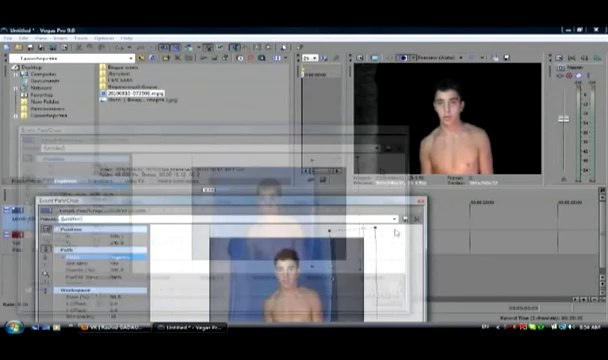Image resolution: width=608 pixels, height=360 pixels.
Task: Select the Zoom magnifier tool in Pan/Crop
Action: tap(46, 274)
